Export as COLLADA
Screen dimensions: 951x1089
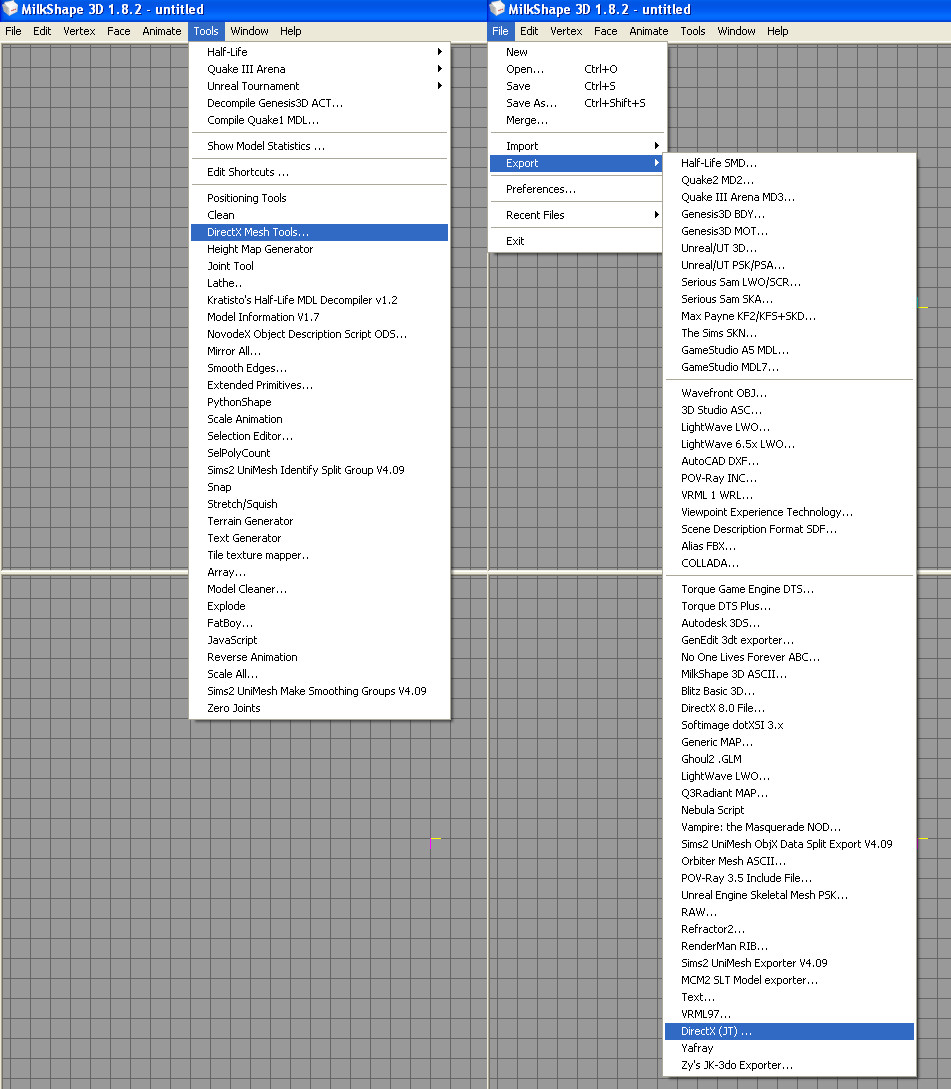point(788,563)
